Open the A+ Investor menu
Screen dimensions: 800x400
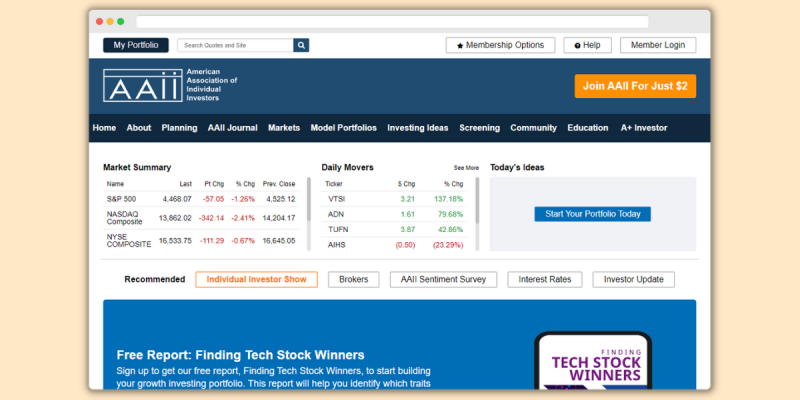[x=644, y=128]
